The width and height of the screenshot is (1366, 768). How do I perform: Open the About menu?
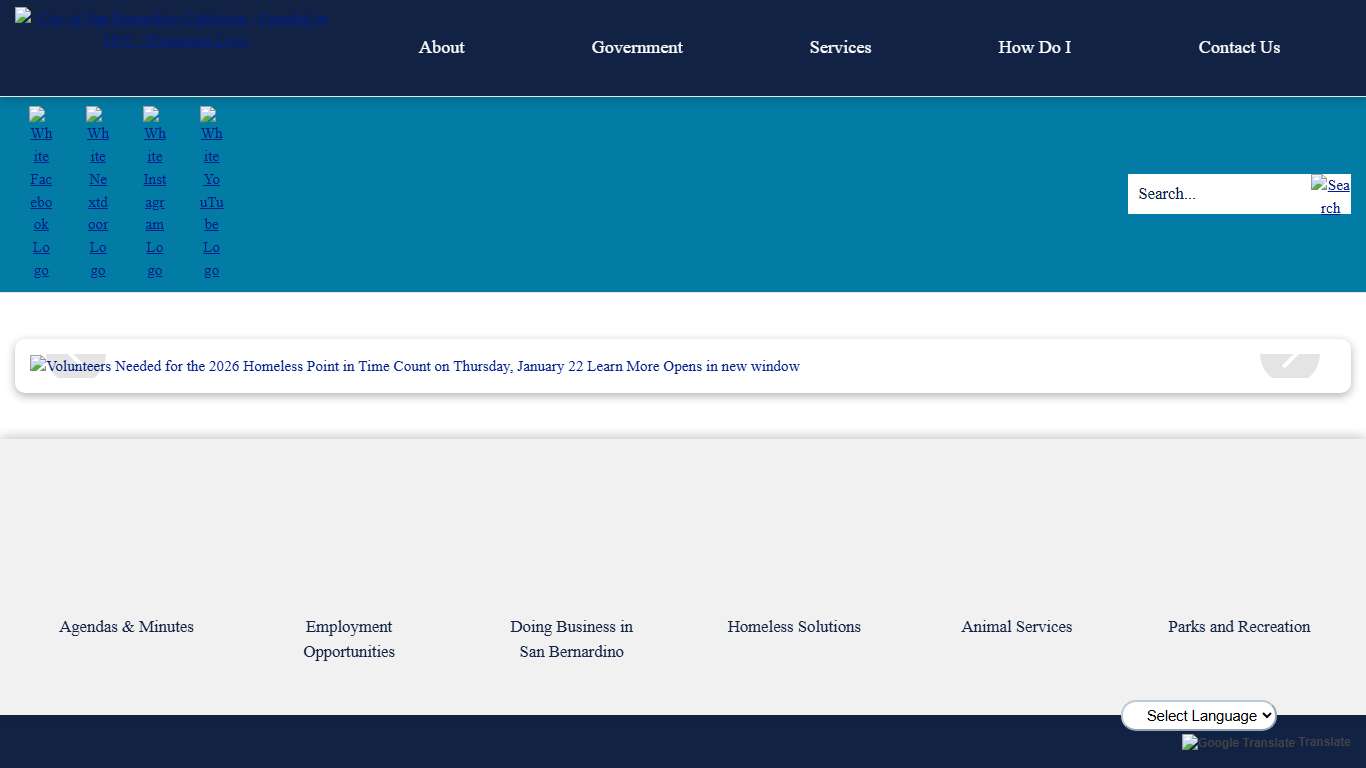pyautogui.click(x=441, y=47)
